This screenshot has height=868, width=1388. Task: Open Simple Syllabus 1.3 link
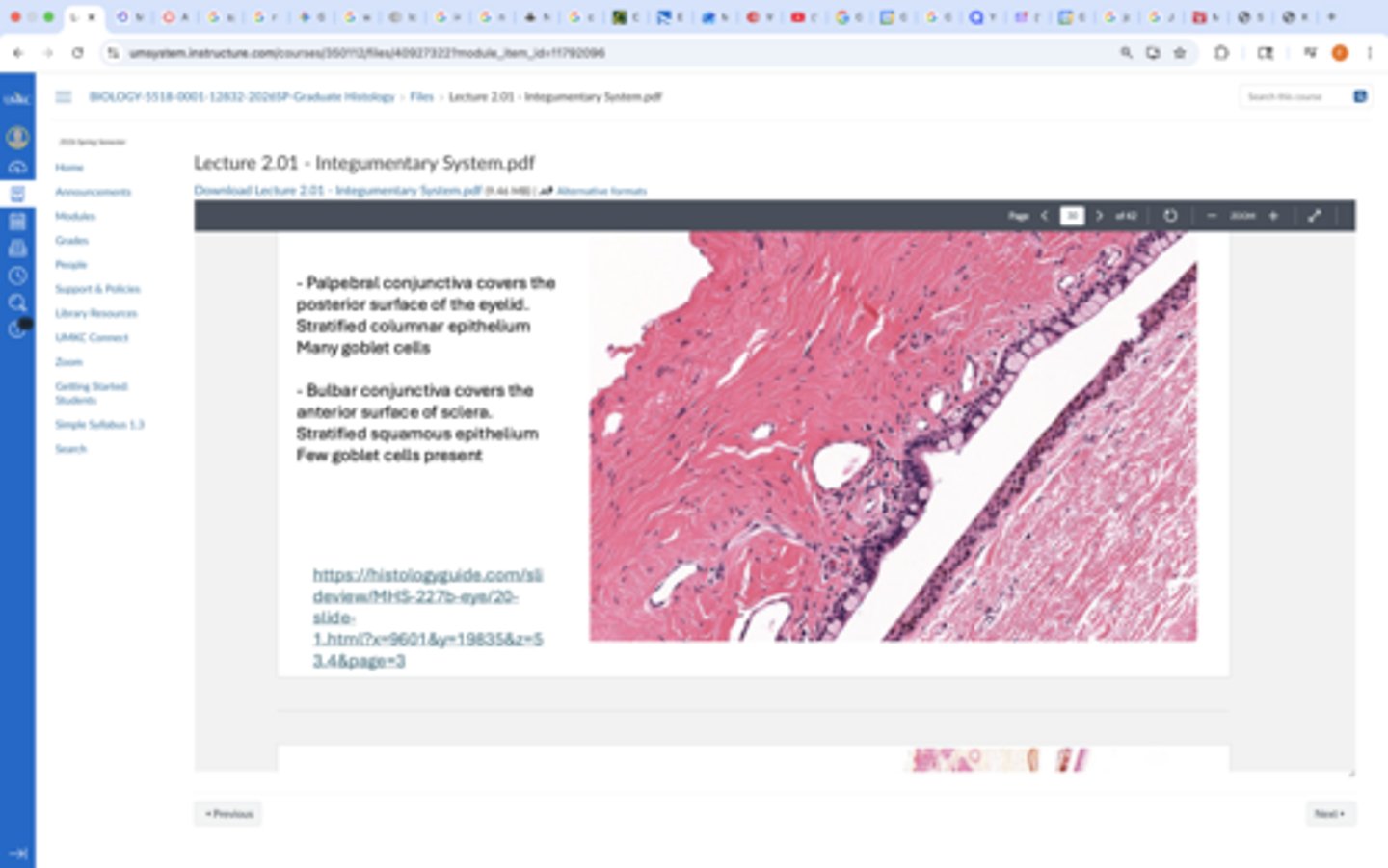99,424
